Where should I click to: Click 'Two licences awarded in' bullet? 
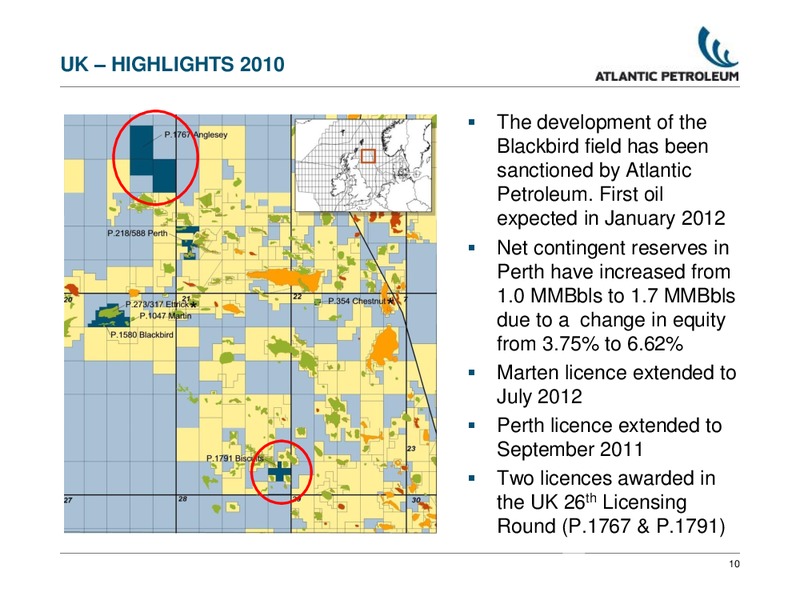[606, 479]
